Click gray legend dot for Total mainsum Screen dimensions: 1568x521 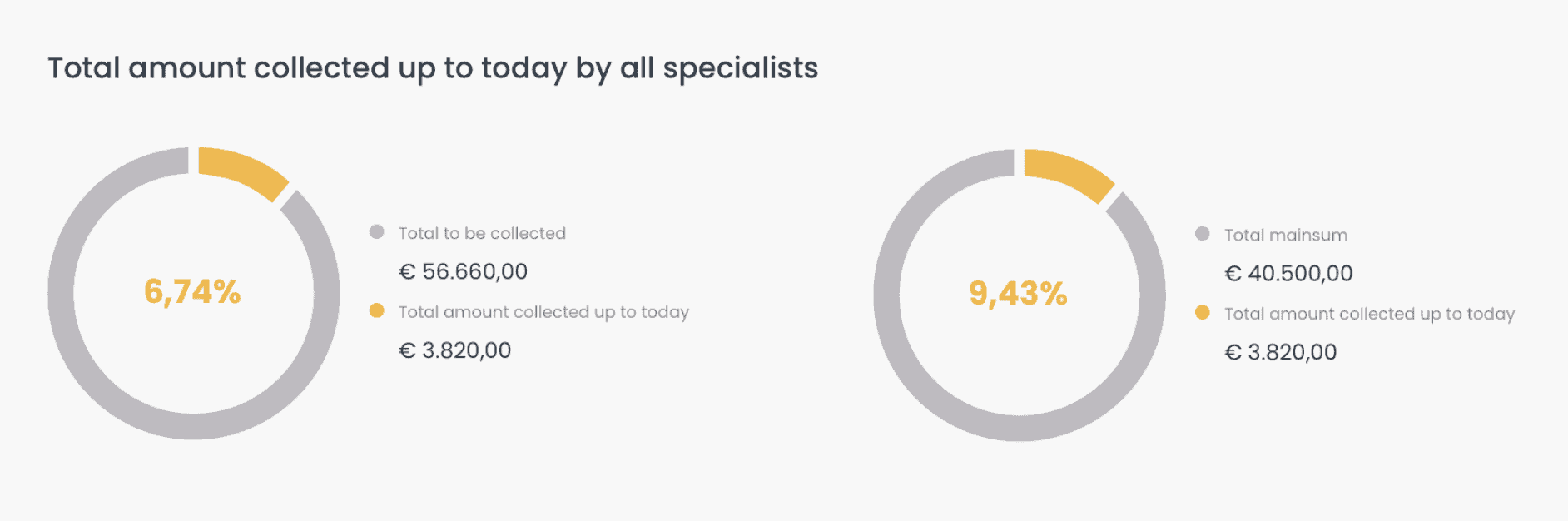point(1203,234)
